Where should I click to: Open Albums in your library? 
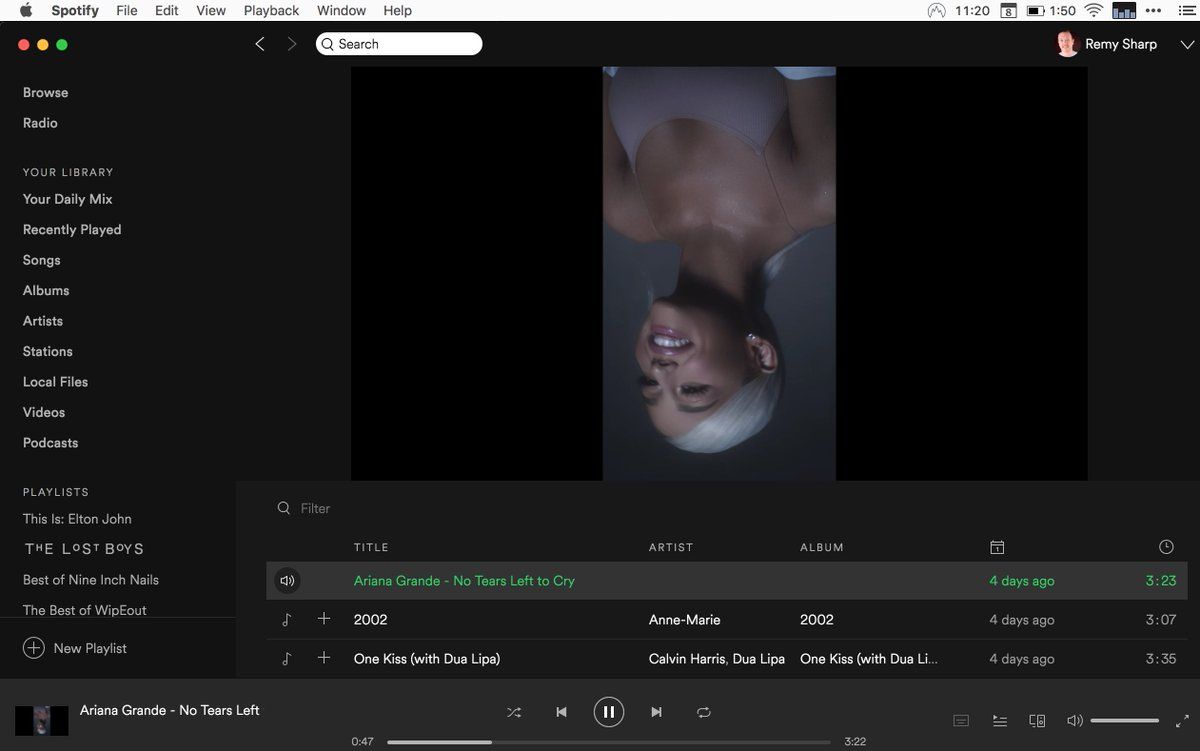46,290
